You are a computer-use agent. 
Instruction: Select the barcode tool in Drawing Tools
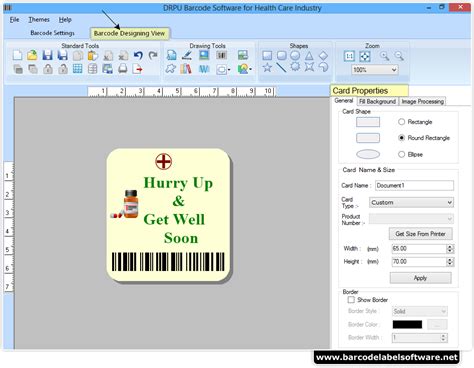click(x=222, y=55)
